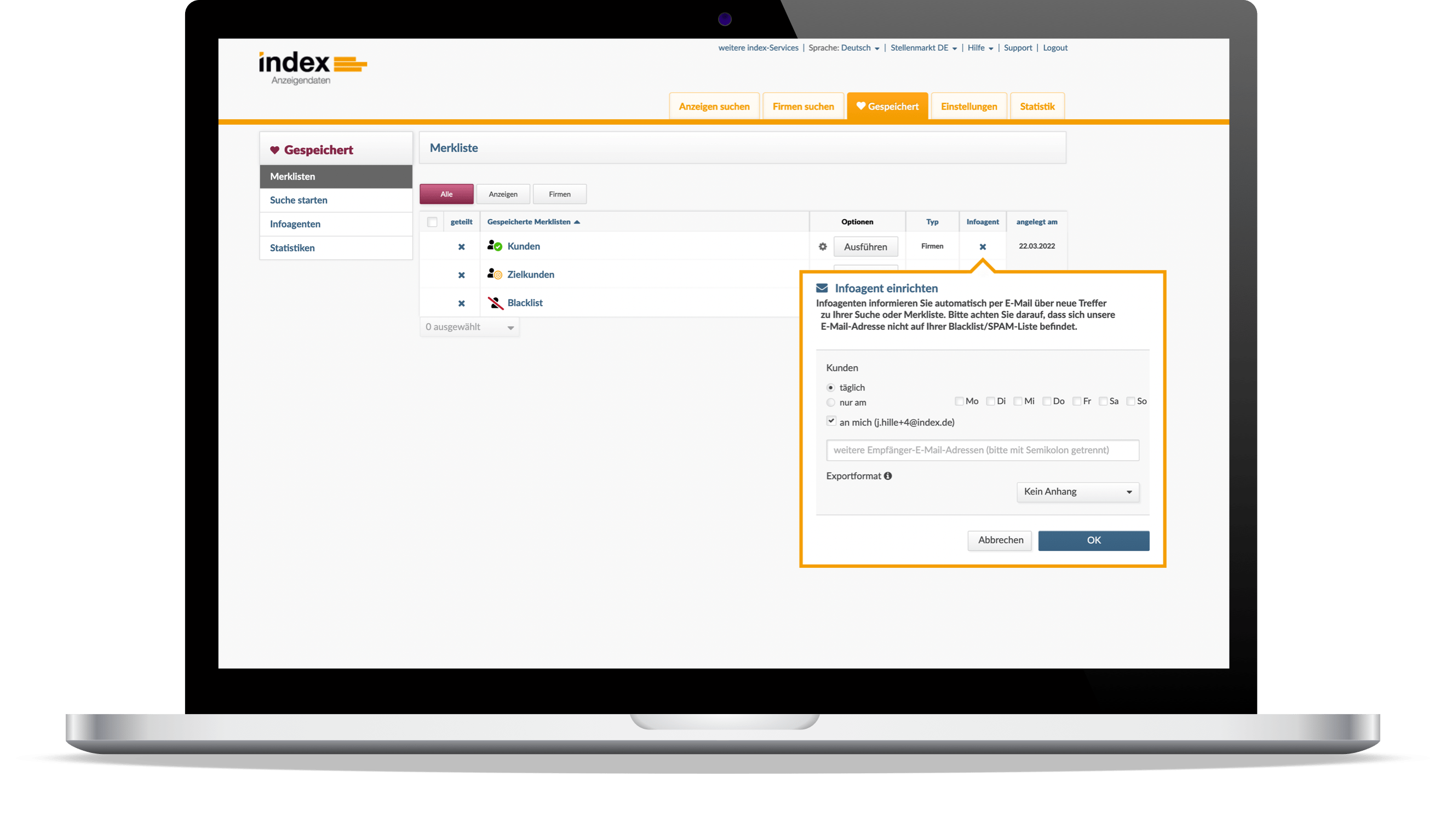Check the Mo weekday checkbox
This screenshot has height=840, width=1446.
pos(959,401)
